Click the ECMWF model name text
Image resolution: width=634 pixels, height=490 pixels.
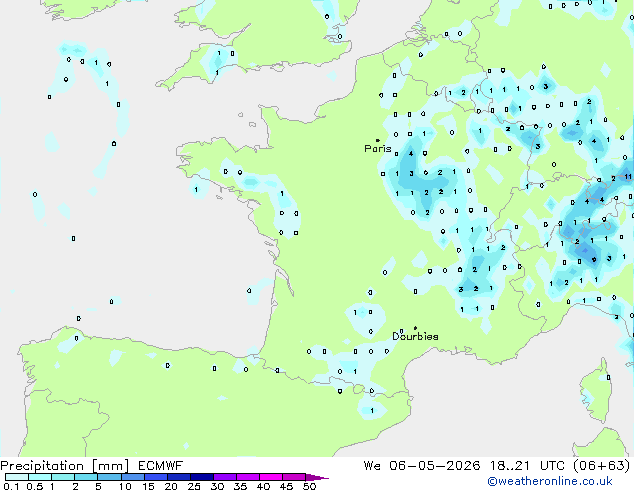161,466
